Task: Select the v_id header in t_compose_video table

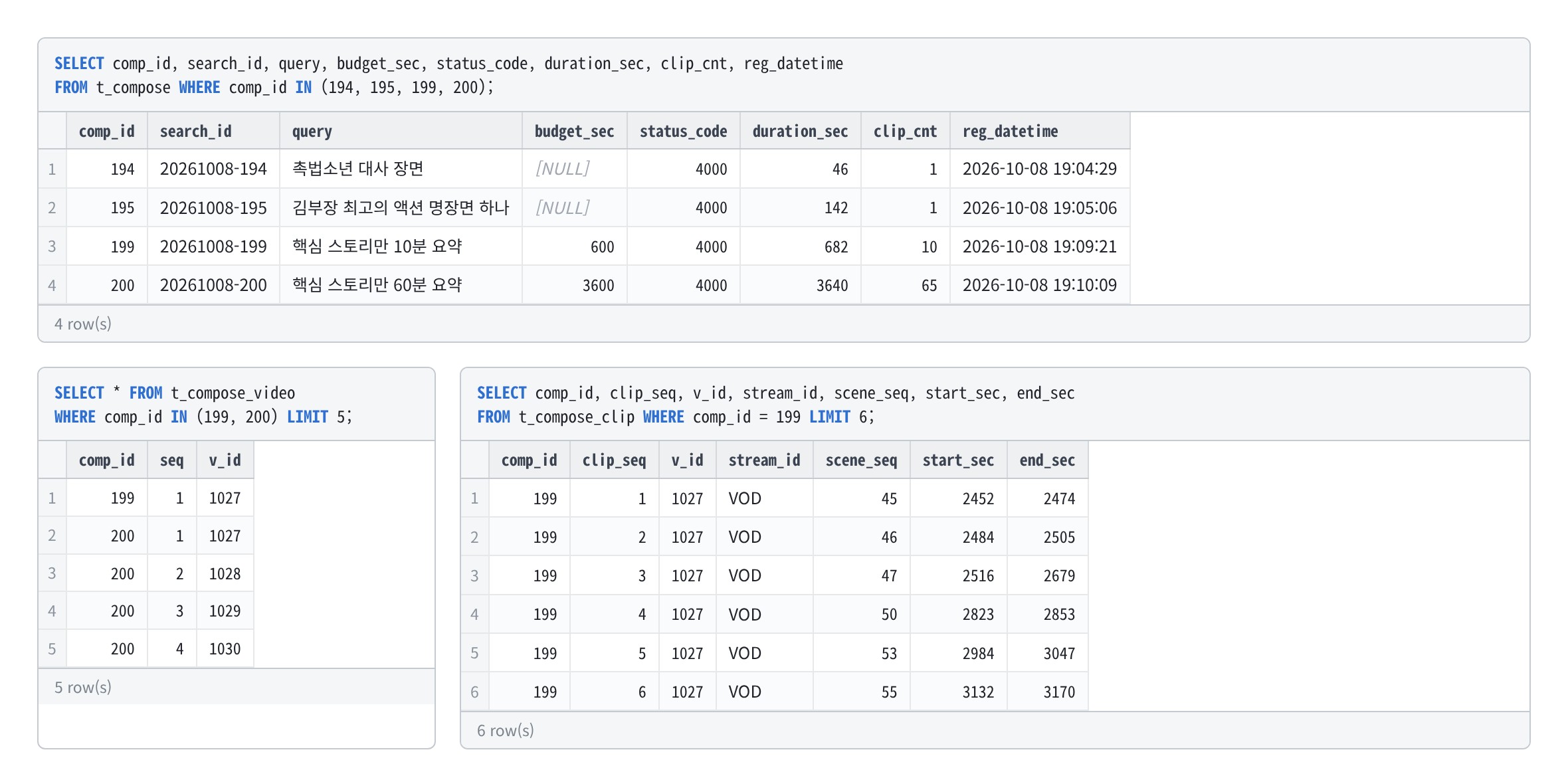Action: 225,460
